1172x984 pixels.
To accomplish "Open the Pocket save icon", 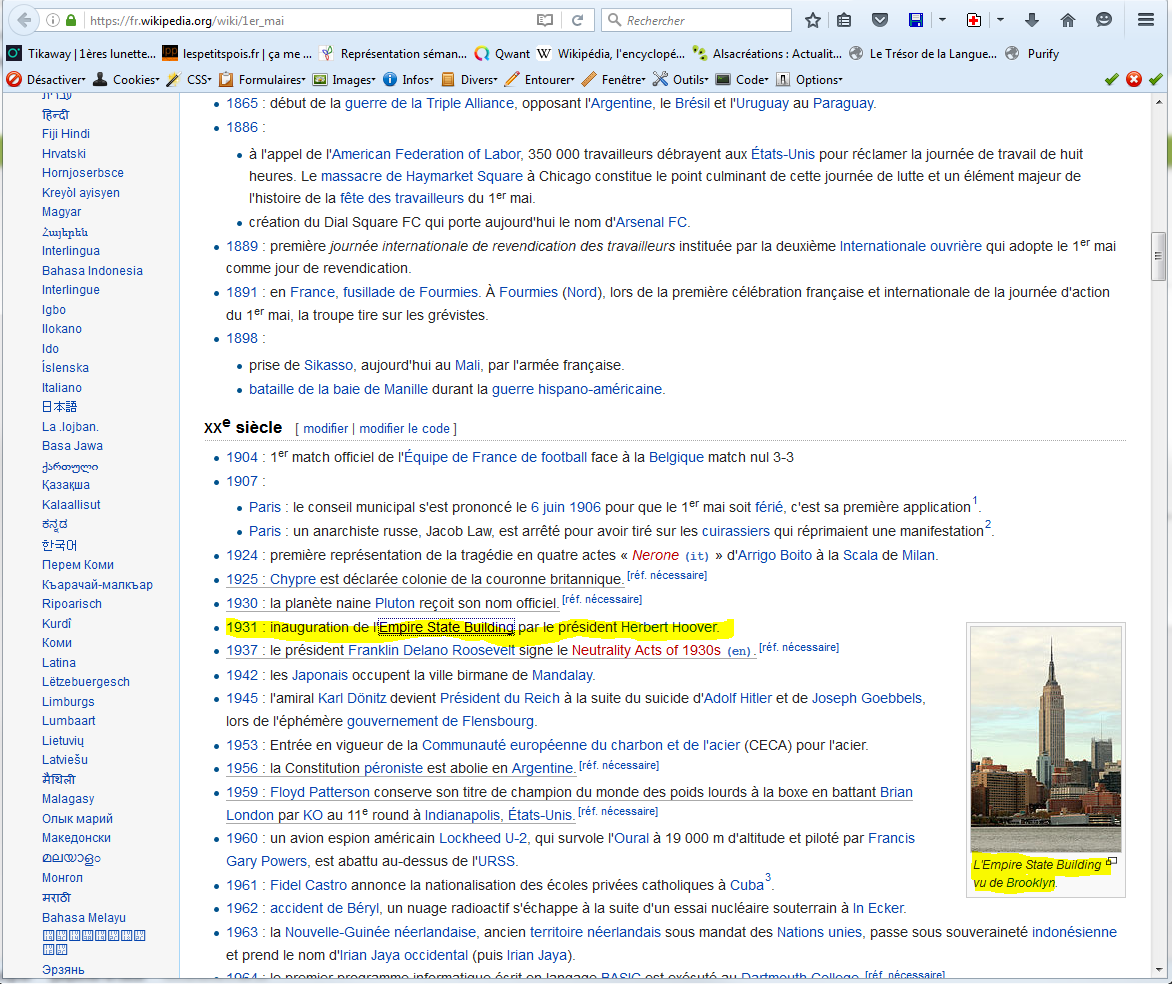I will click(879, 20).
